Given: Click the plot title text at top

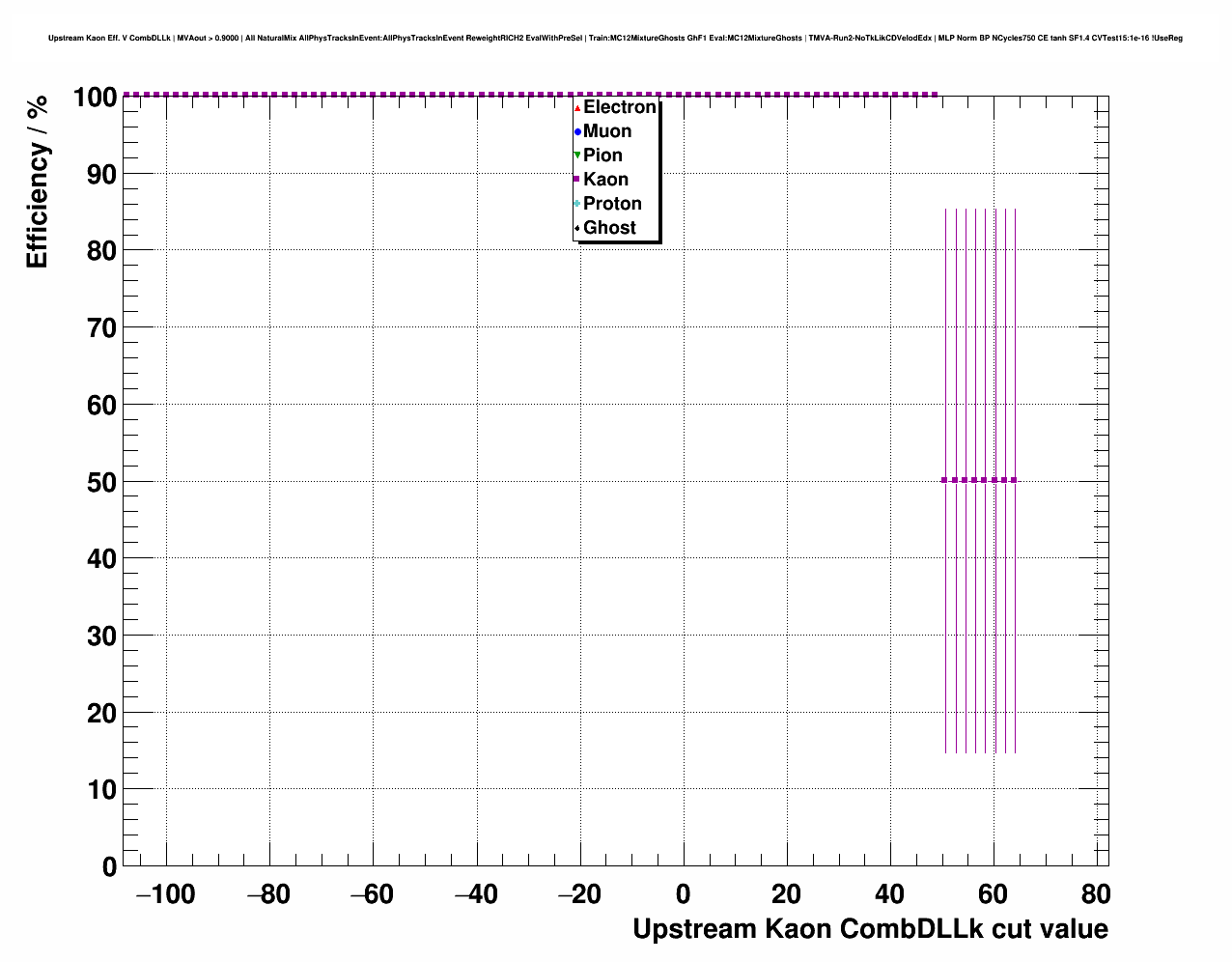Looking at the screenshot, I should click(615, 39).
